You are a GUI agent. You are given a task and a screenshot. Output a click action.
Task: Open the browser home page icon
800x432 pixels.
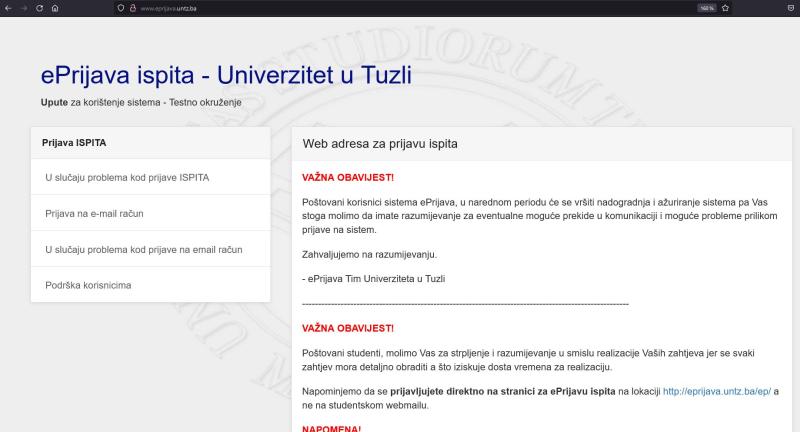point(55,8)
